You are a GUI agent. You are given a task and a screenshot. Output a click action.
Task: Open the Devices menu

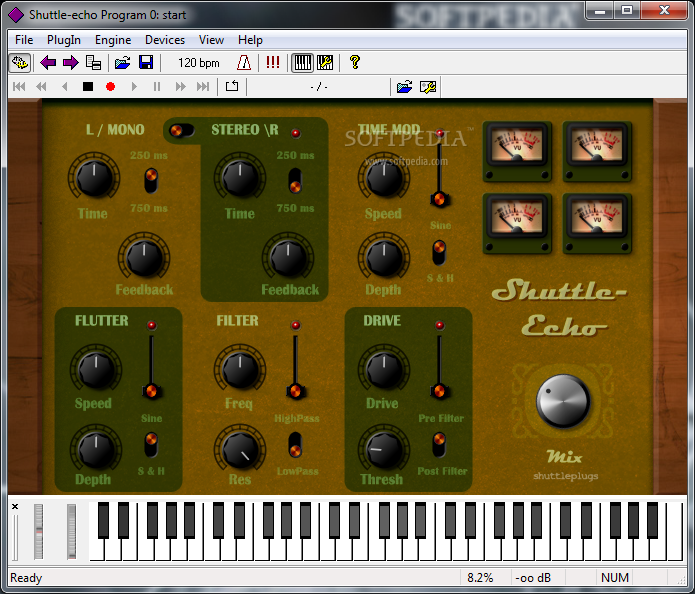coord(165,40)
